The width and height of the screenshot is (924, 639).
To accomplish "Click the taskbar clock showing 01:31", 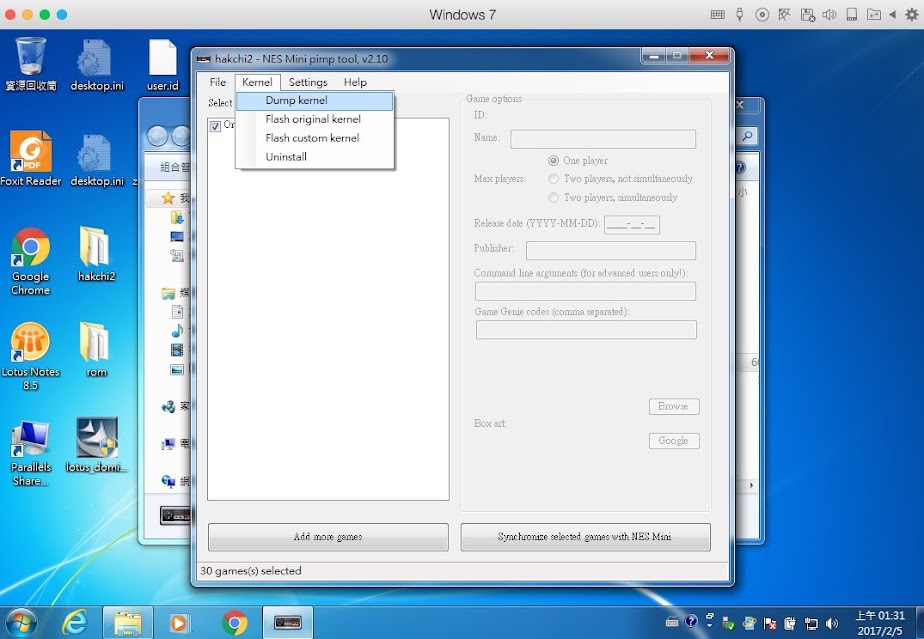I will [880, 623].
